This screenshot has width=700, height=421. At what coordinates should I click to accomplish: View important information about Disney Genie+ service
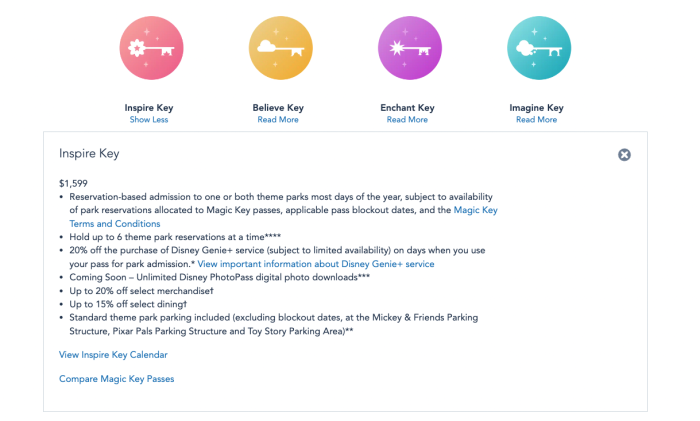pos(316,263)
